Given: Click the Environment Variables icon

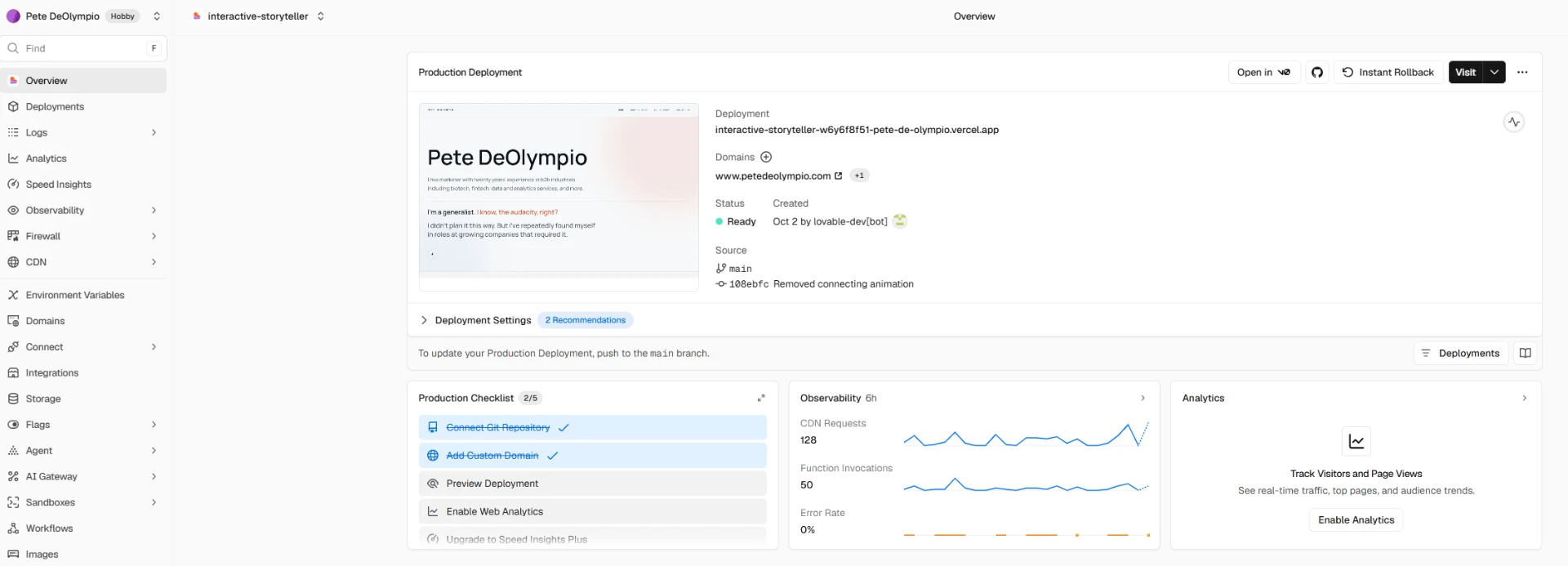Looking at the screenshot, I should tap(13, 295).
